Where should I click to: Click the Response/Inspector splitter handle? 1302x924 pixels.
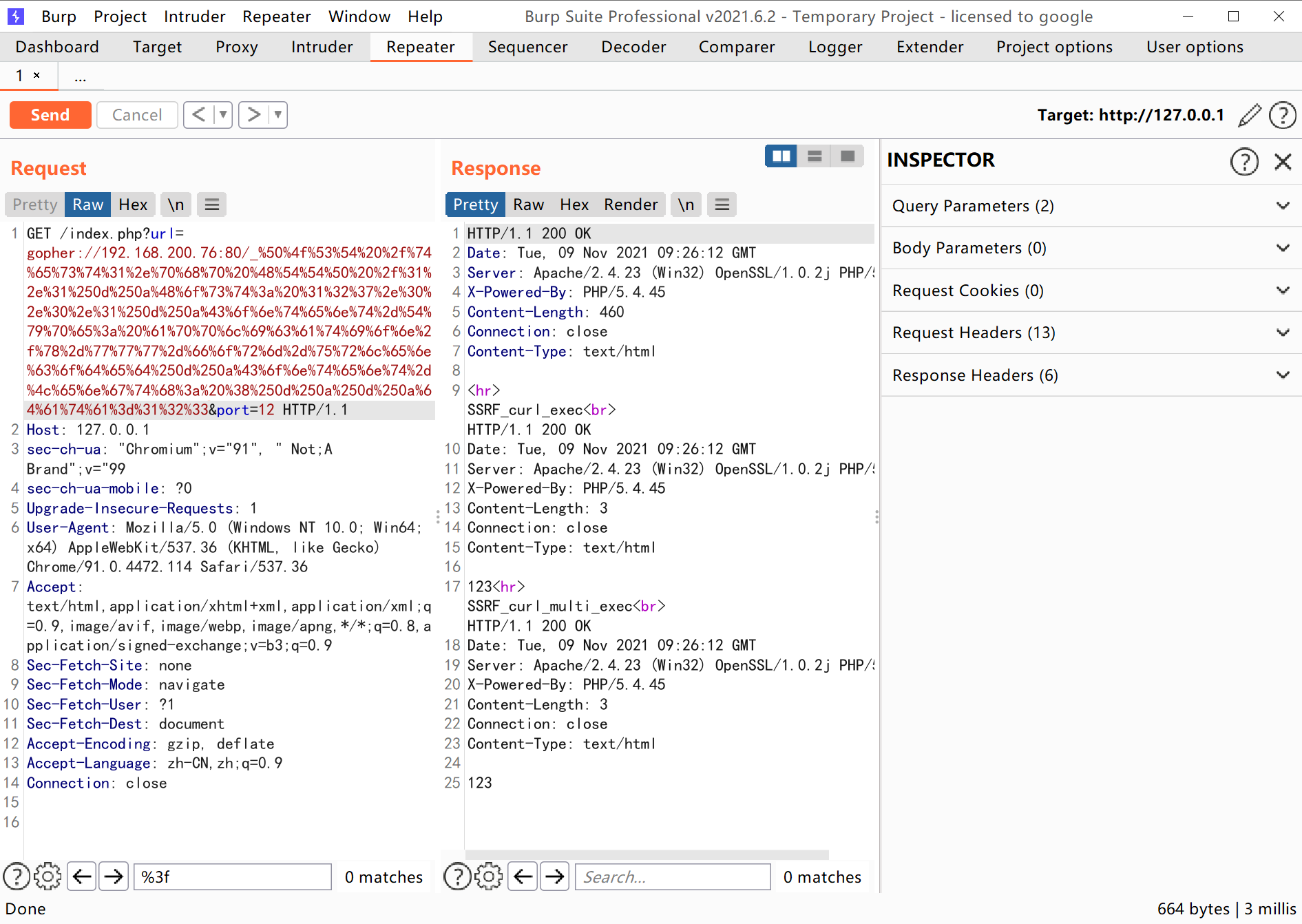tap(876, 516)
